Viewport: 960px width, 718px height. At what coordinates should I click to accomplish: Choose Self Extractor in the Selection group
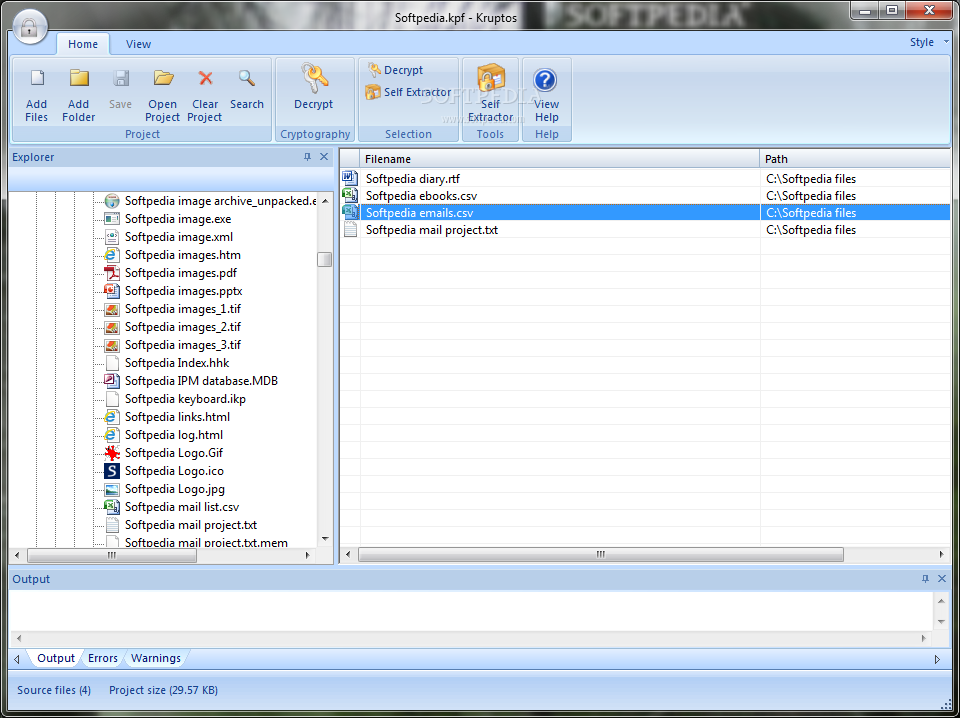point(408,92)
